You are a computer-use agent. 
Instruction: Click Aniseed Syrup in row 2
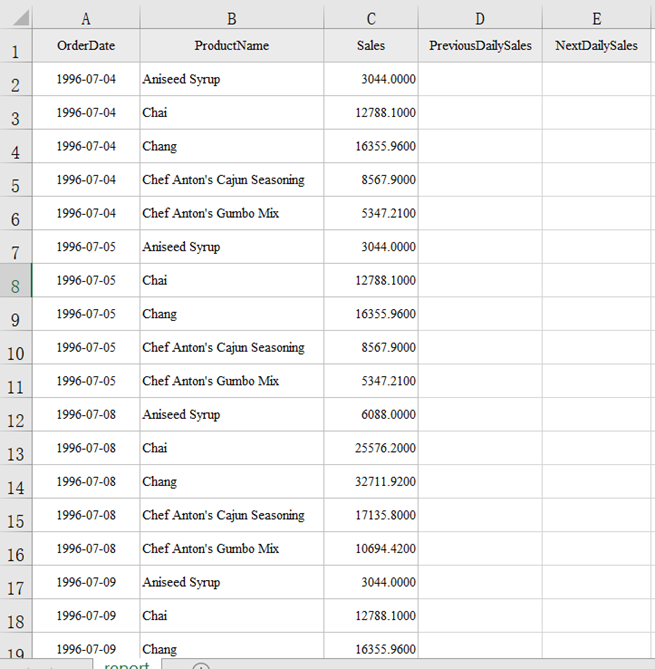pyautogui.click(x=181, y=79)
